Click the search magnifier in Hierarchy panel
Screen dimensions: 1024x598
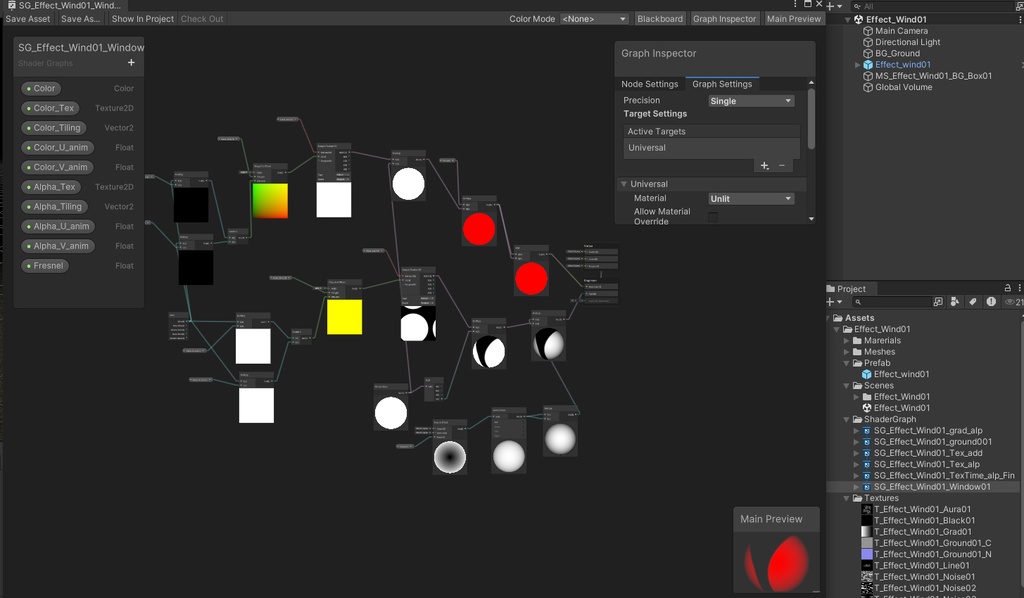coord(857,6)
